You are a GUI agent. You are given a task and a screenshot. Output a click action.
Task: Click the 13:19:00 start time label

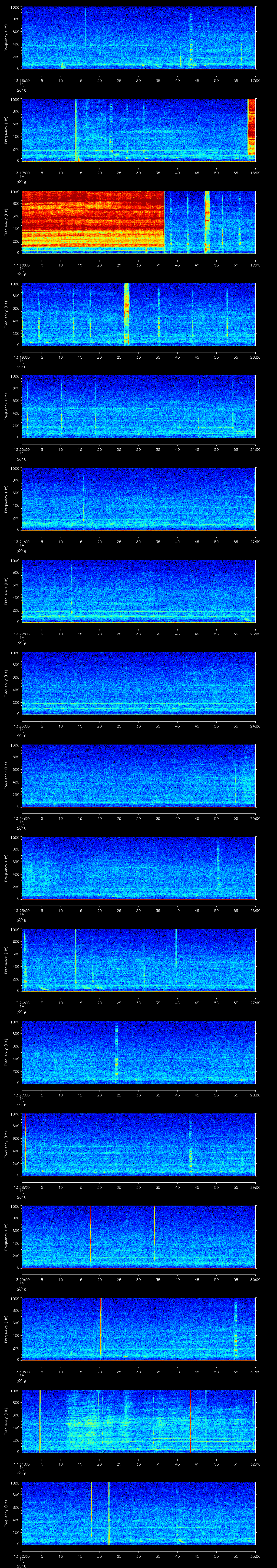[21, 357]
